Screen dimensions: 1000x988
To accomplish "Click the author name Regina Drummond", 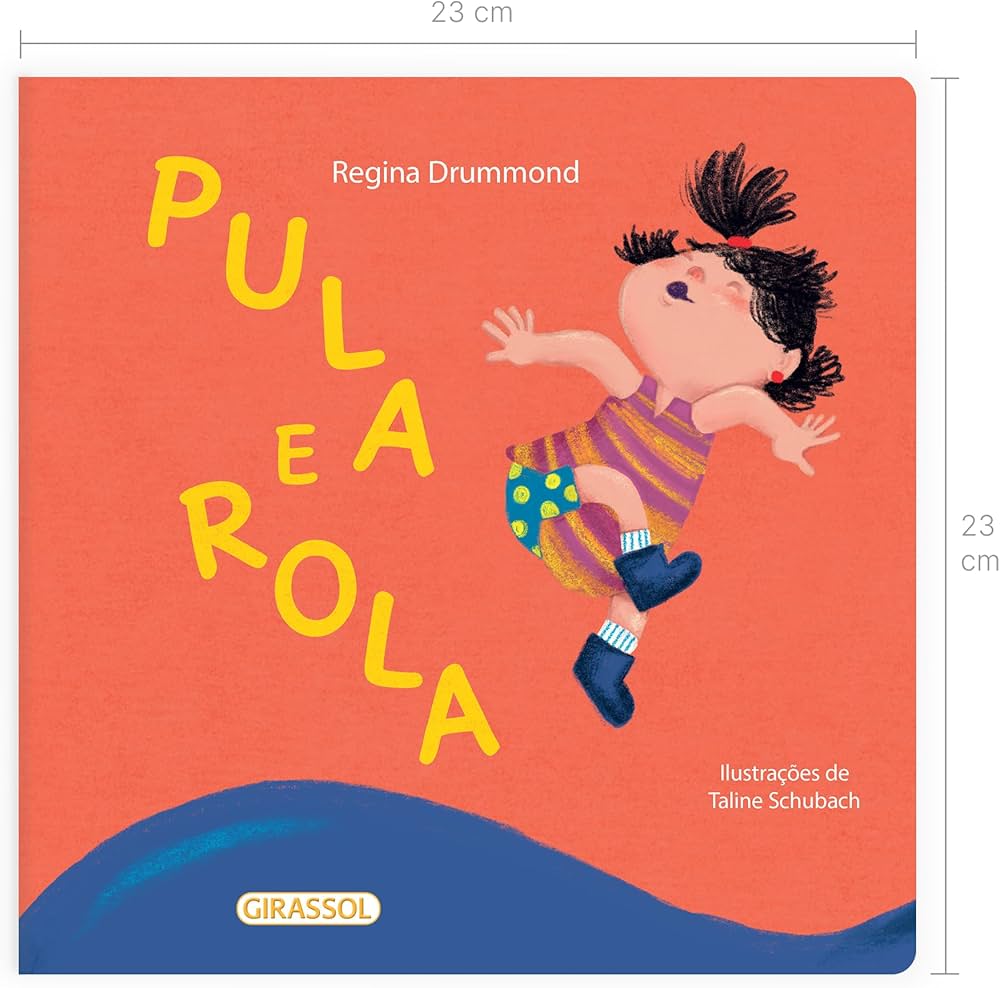I will pos(455,173).
